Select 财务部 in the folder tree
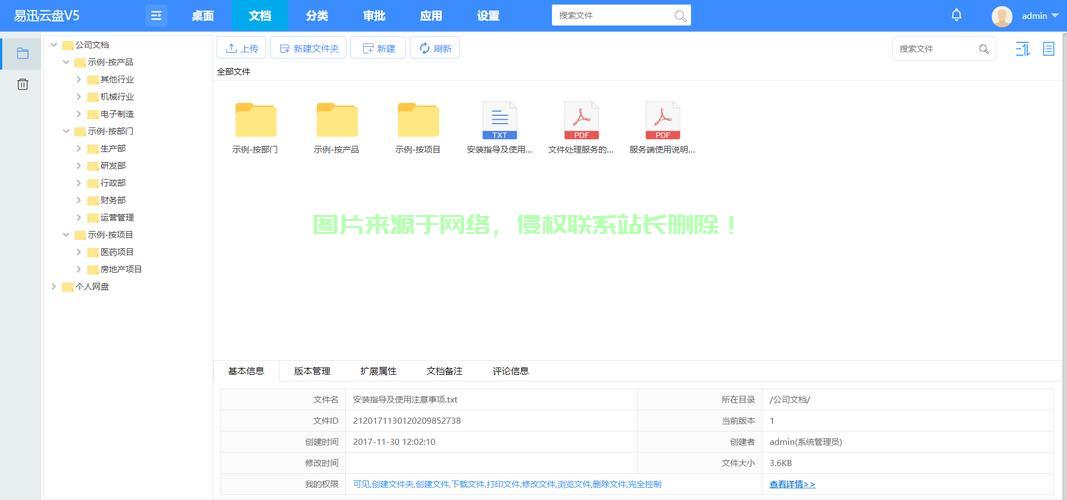Image resolution: width=1067 pixels, height=500 pixels. coord(113,200)
